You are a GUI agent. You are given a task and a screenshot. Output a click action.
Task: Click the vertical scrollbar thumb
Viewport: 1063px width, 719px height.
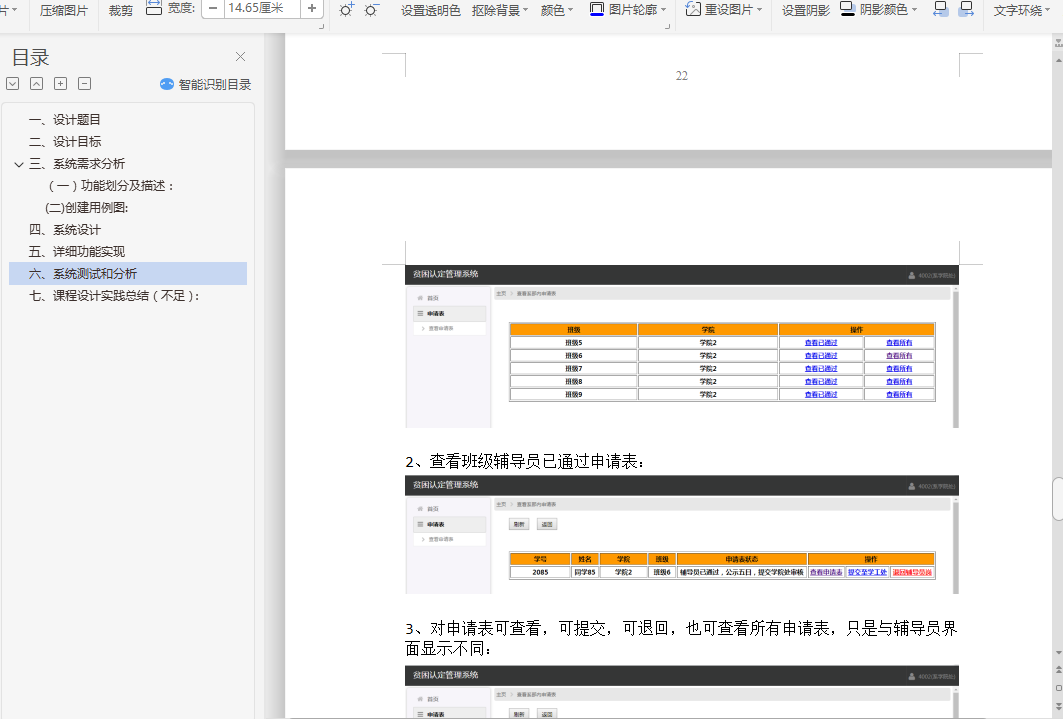pyautogui.click(x=1058, y=499)
